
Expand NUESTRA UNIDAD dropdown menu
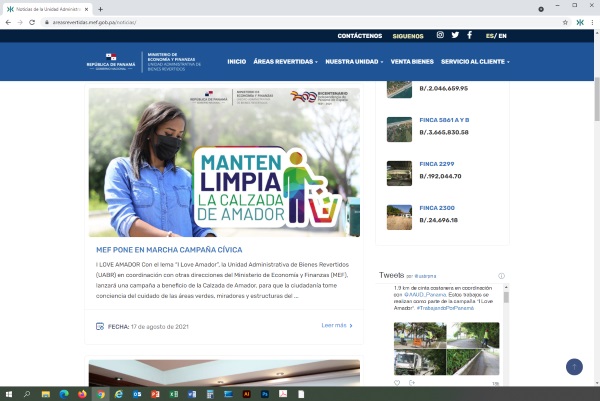coord(354,61)
